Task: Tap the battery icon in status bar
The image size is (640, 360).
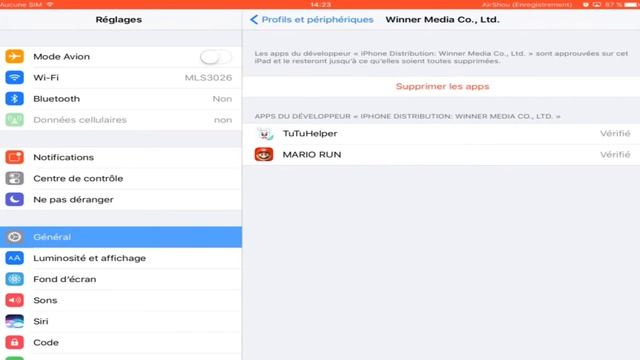Action: (631, 4)
